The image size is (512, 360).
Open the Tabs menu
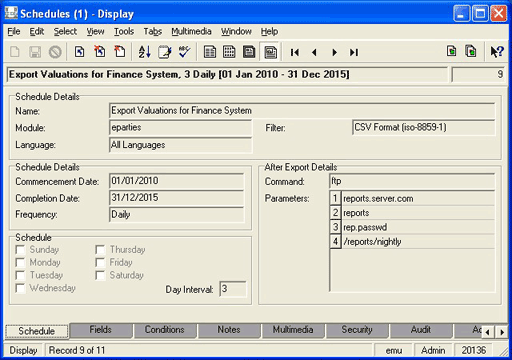153,31
